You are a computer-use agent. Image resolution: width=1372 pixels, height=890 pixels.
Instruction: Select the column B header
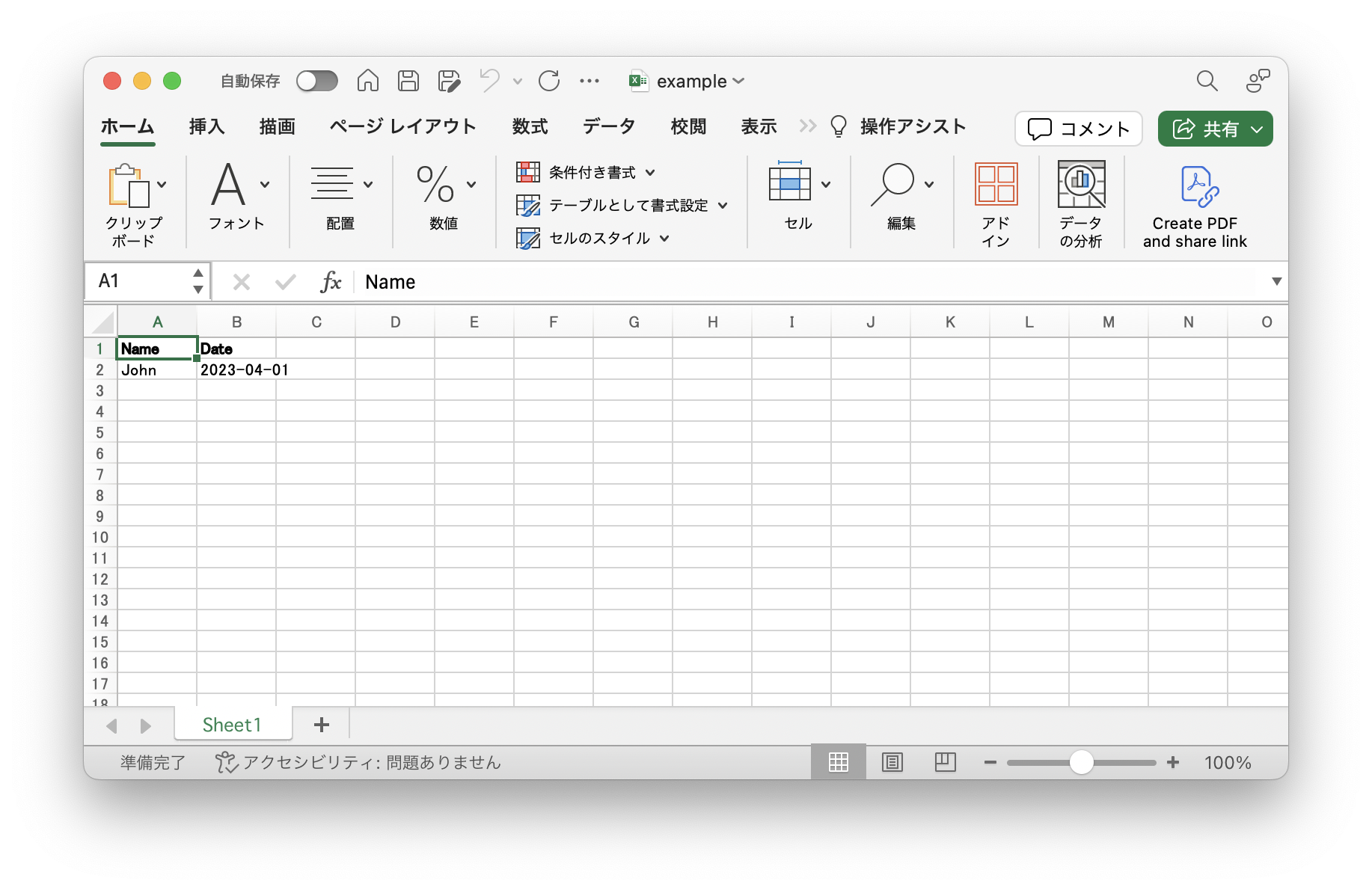click(237, 322)
